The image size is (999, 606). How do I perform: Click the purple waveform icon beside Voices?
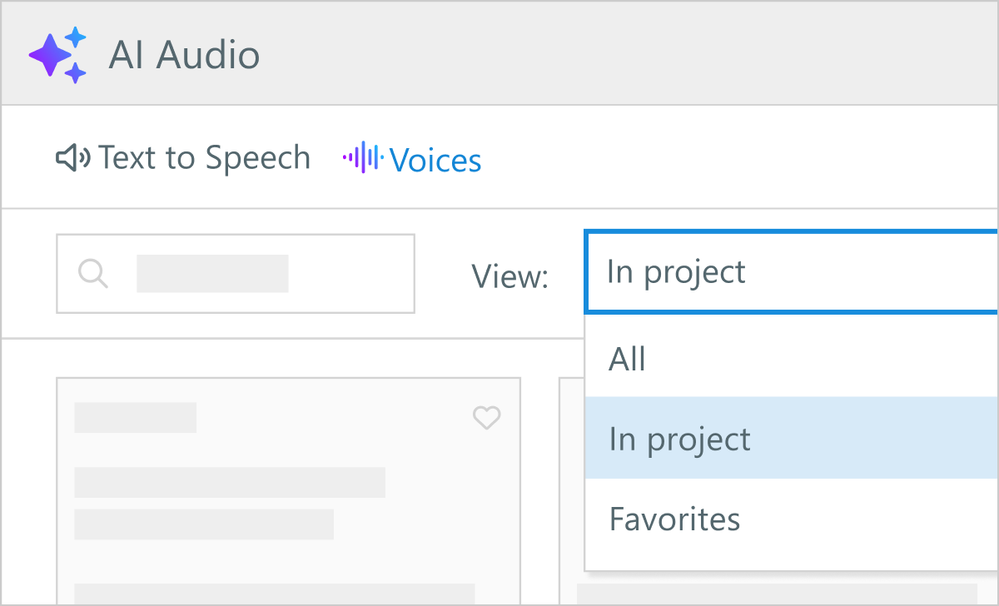click(x=363, y=158)
